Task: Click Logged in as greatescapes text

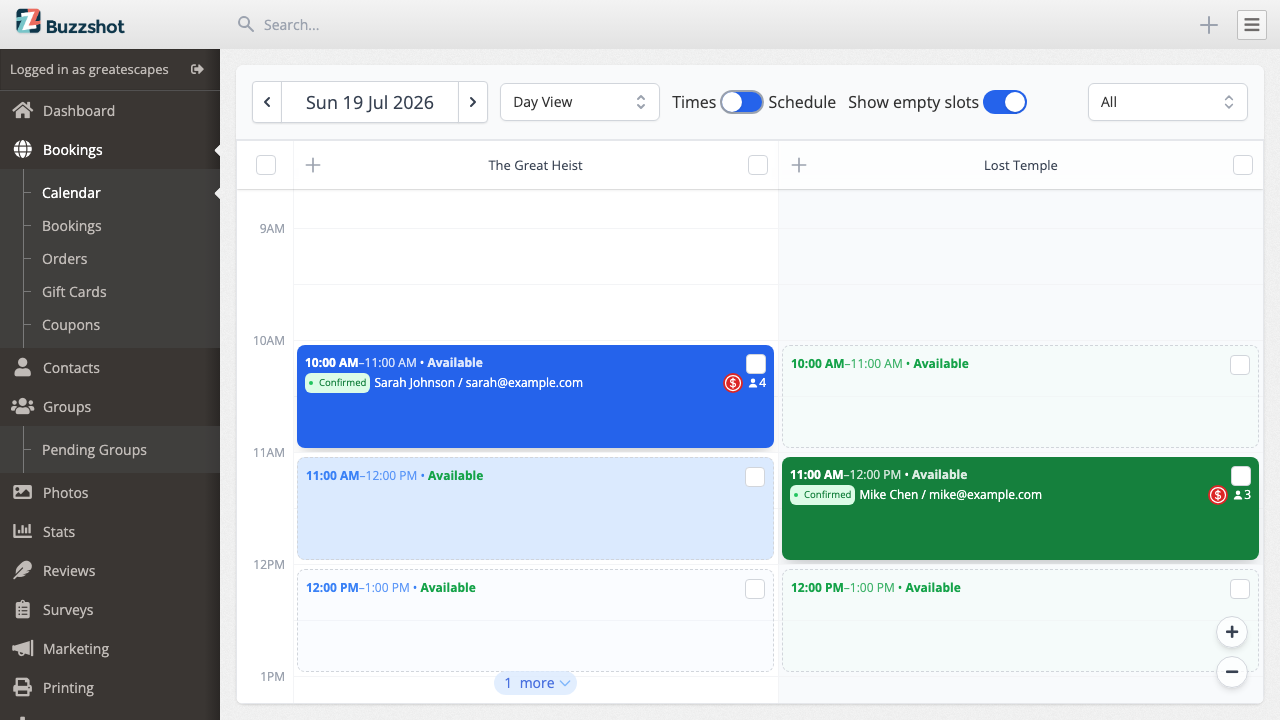Action: pos(89,69)
